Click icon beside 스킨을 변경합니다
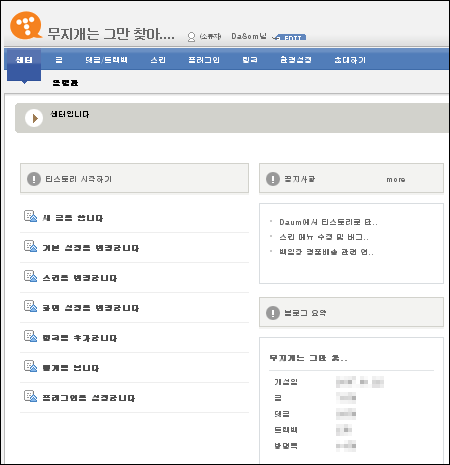 30,276
